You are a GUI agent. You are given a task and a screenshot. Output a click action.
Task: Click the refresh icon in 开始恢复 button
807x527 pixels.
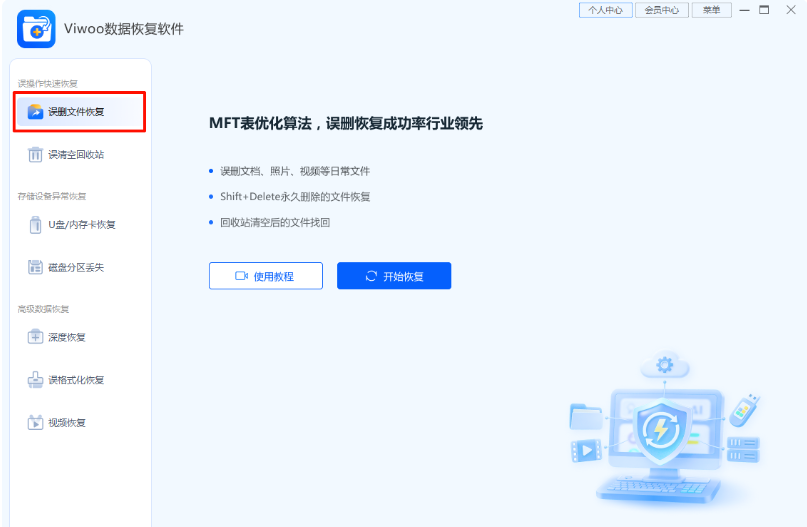point(371,276)
